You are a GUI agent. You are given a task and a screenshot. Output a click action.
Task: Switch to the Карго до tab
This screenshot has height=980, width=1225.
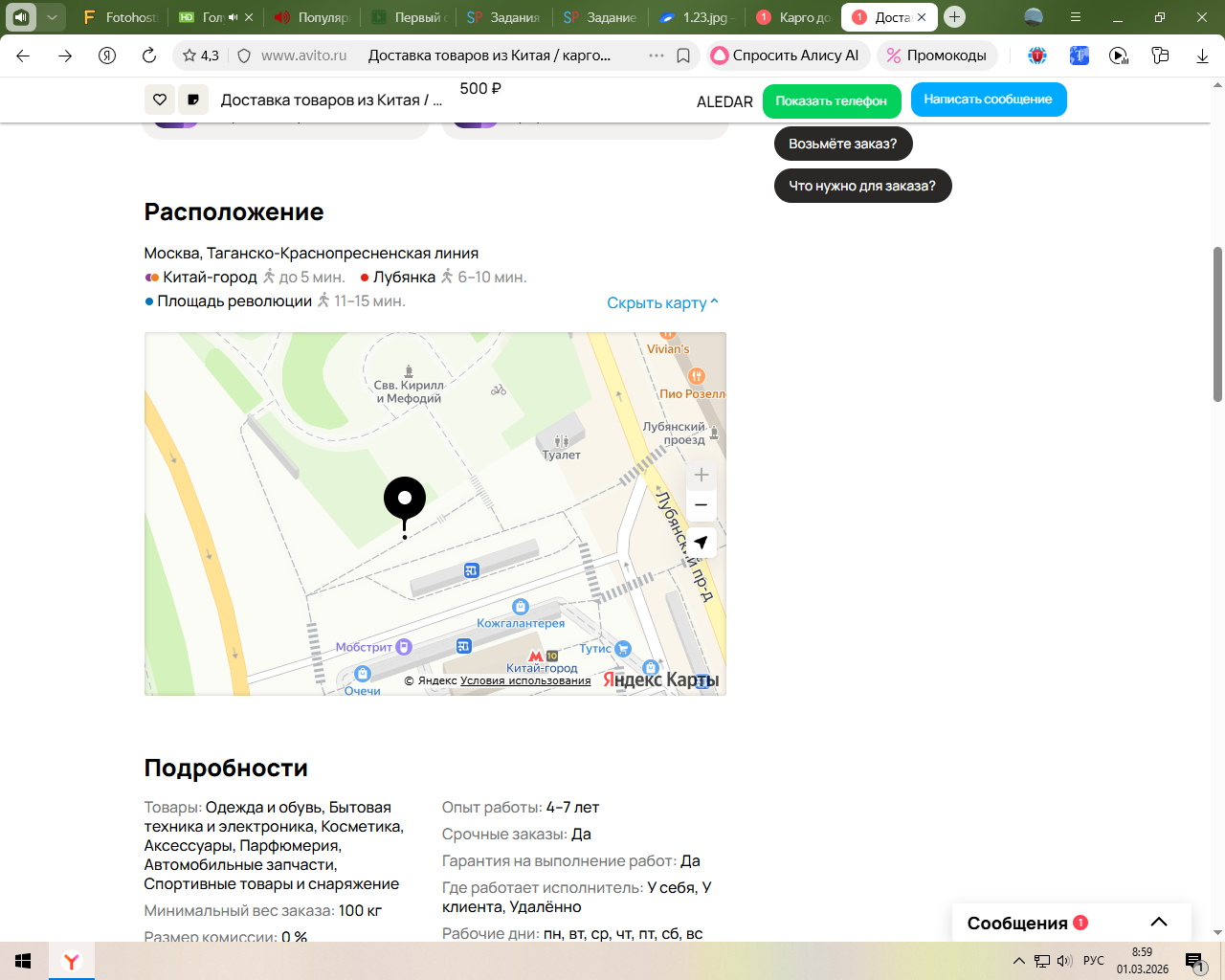click(x=792, y=17)
